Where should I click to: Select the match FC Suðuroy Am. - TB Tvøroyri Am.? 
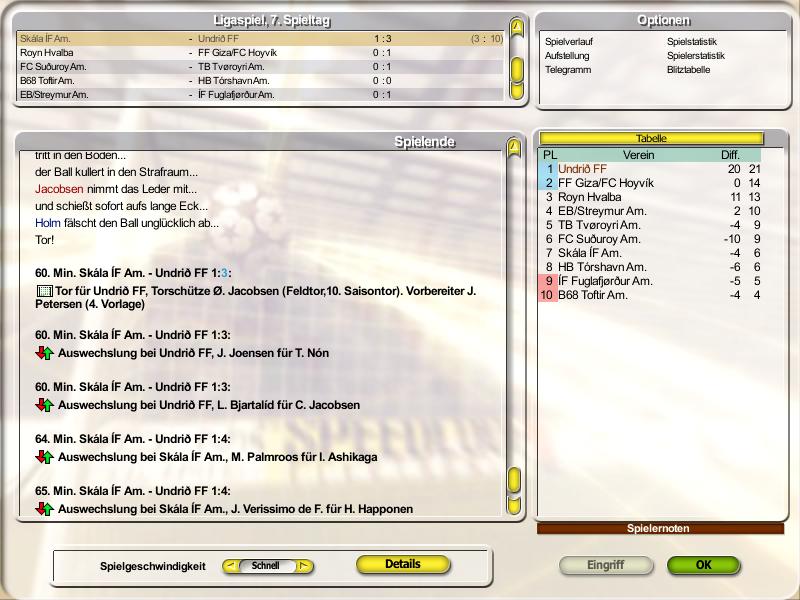260,67
